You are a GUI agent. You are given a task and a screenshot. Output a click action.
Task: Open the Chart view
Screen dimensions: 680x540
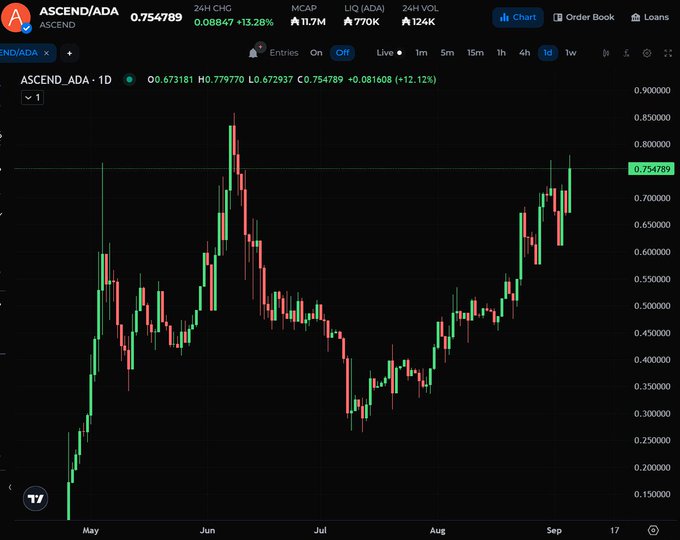(x=518, y=17)
